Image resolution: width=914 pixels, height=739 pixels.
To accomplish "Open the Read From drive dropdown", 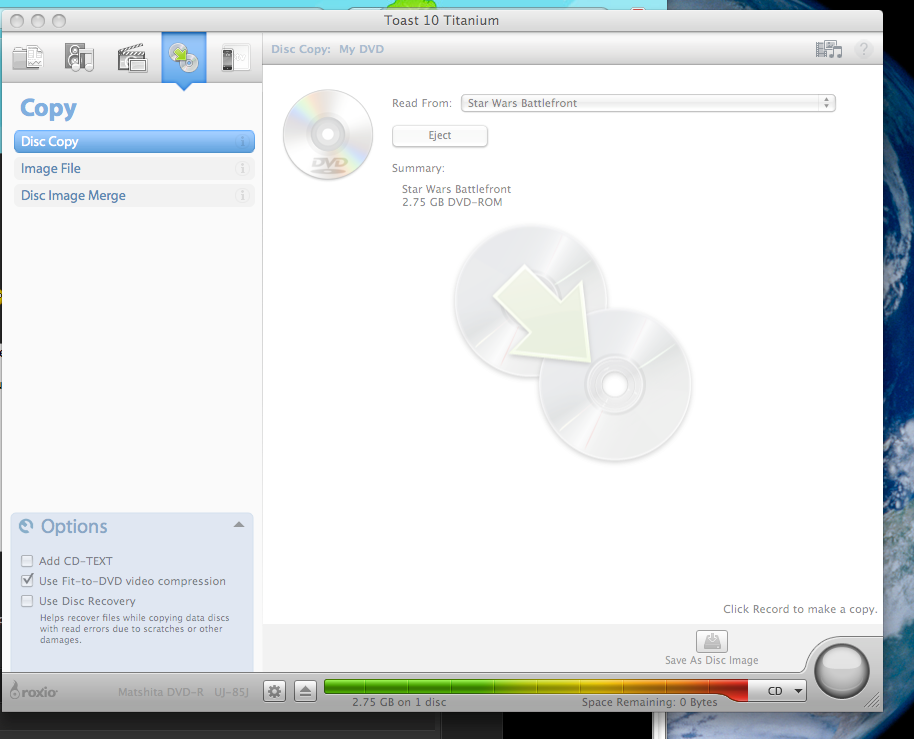I will tap(648, 103).
